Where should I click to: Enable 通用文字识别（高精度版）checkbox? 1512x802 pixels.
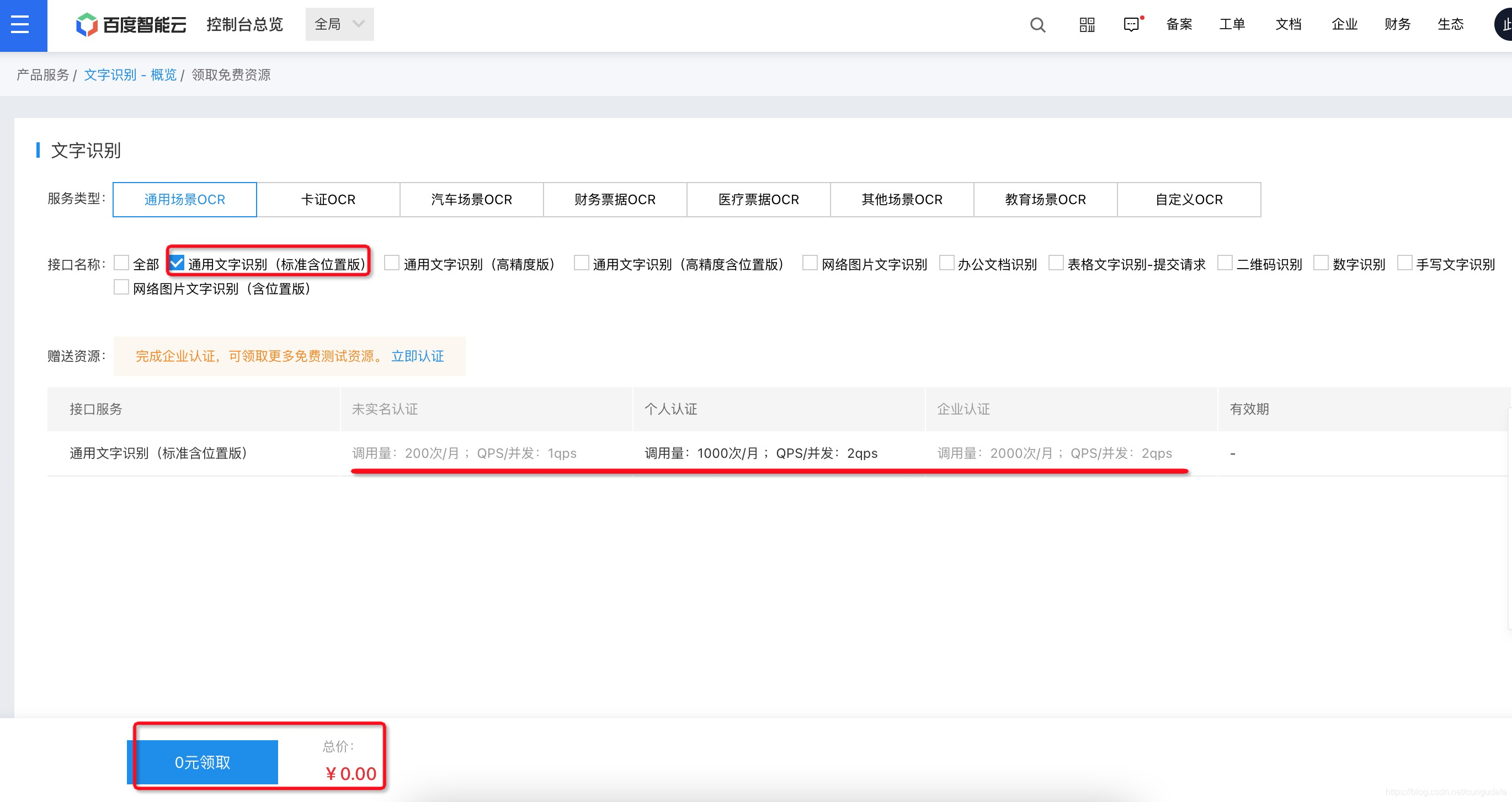[x=391, y=263]
